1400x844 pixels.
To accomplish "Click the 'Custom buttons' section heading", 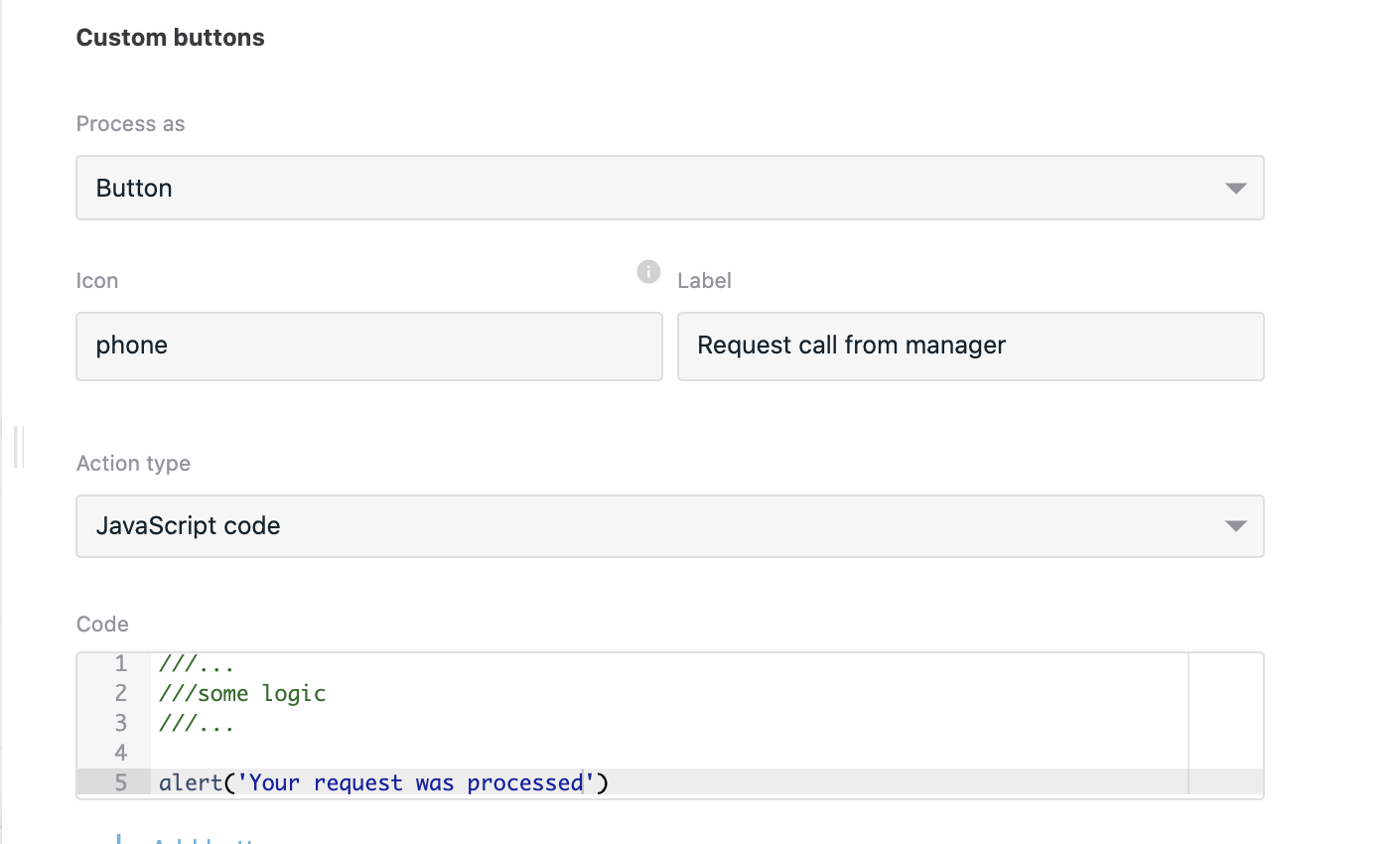I will pyautogui.click(x=171, y=38).
